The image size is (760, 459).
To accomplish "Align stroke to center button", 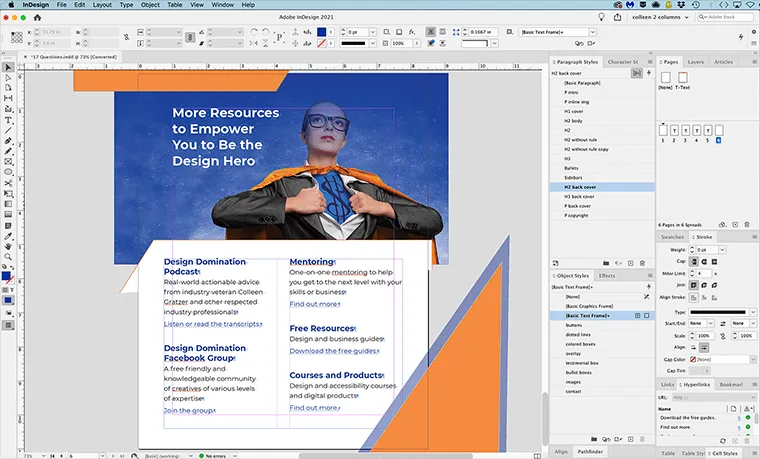I will (694, 298).
